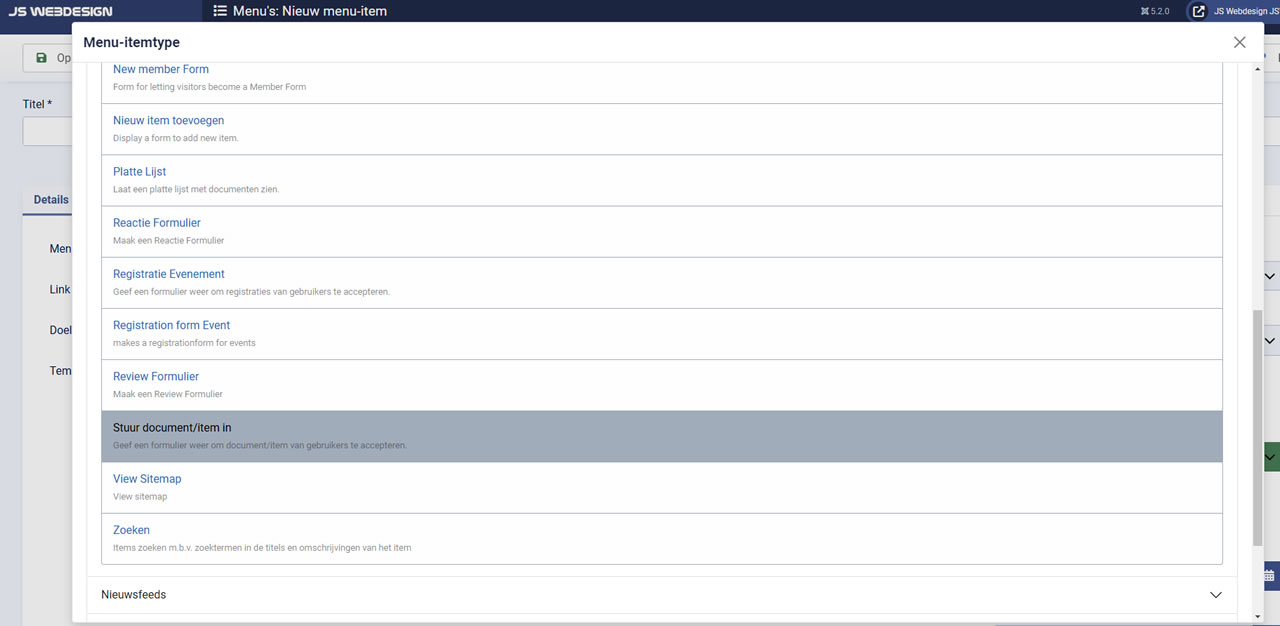Click 'Laat een platte lijst met documenten zien.' text
The width and height of the screenshot is (1280, 626).
(196, 189)
